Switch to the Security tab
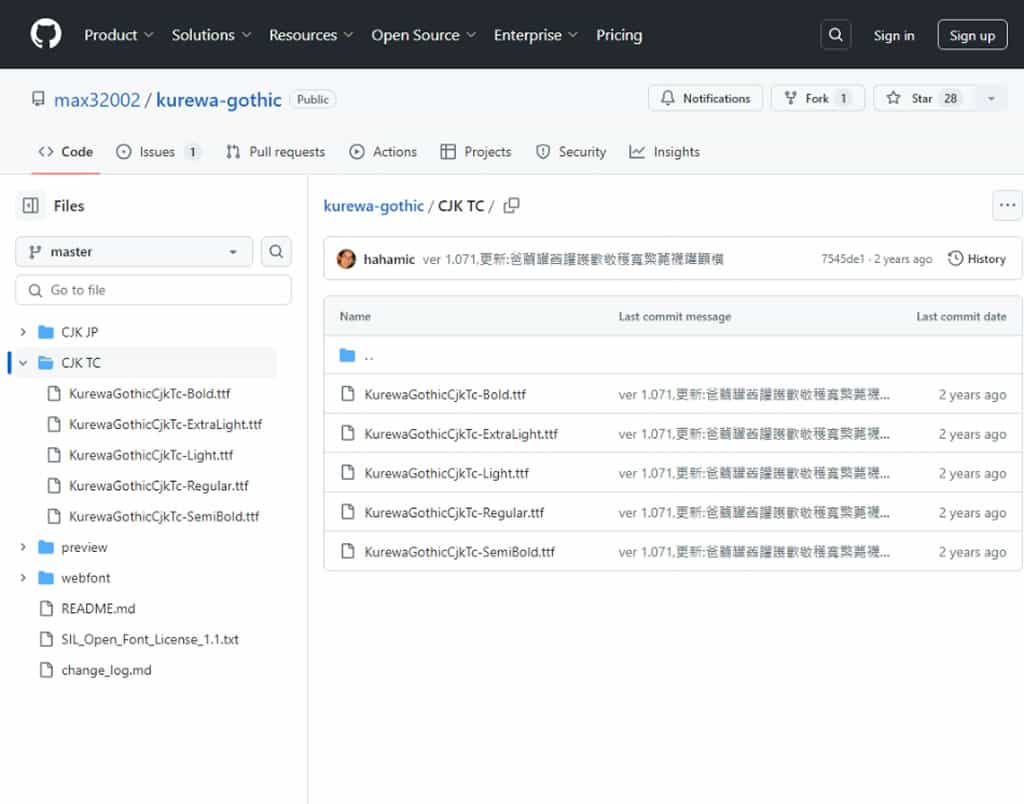Image resolution: width=1024 pixels, height=804 pixels. click(x=571, y=152)
